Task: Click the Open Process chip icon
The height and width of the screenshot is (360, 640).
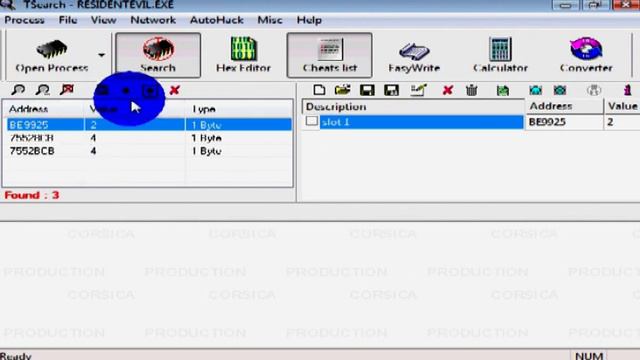Action: tap(51, 49)
